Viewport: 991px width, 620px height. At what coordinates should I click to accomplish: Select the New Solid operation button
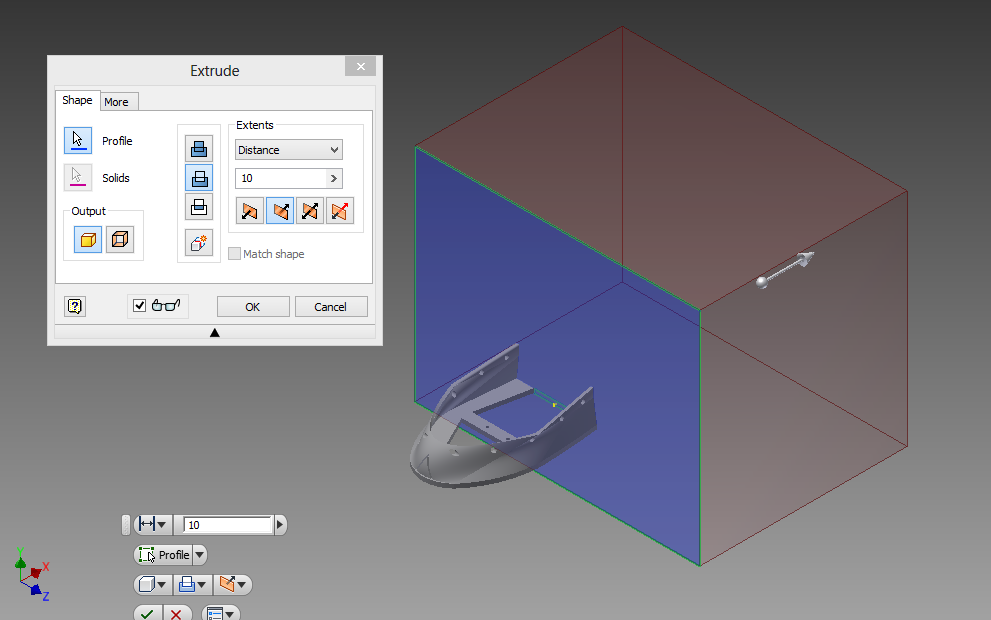click(x=199, y=243)
